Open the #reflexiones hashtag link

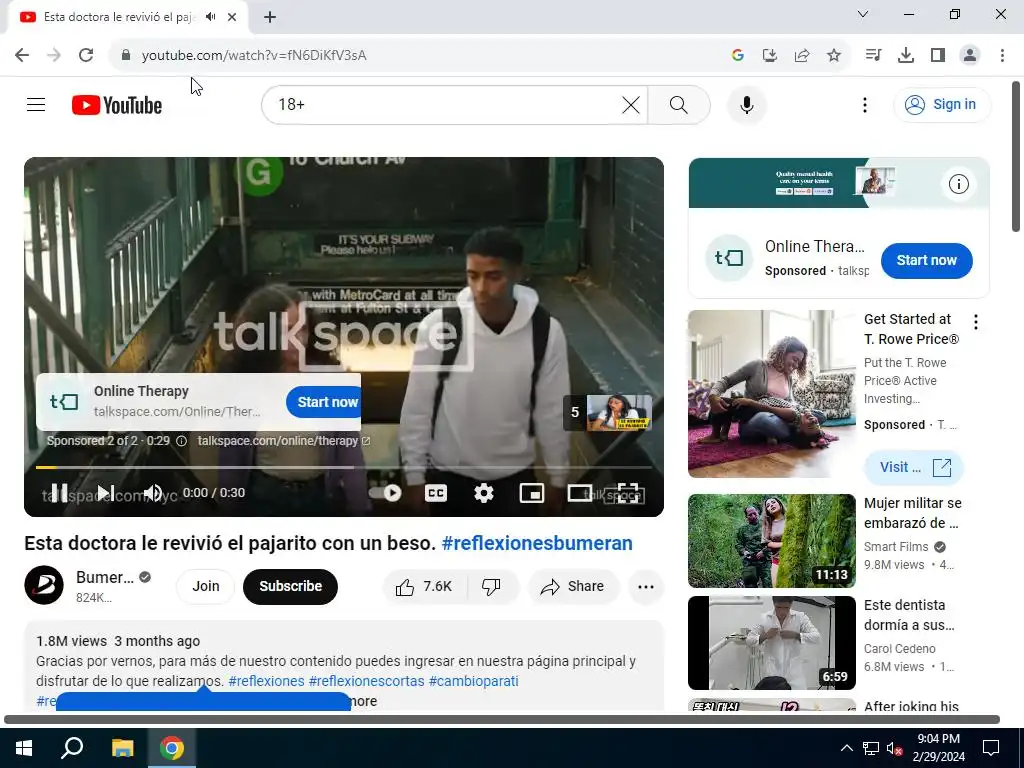click(266, 681)
